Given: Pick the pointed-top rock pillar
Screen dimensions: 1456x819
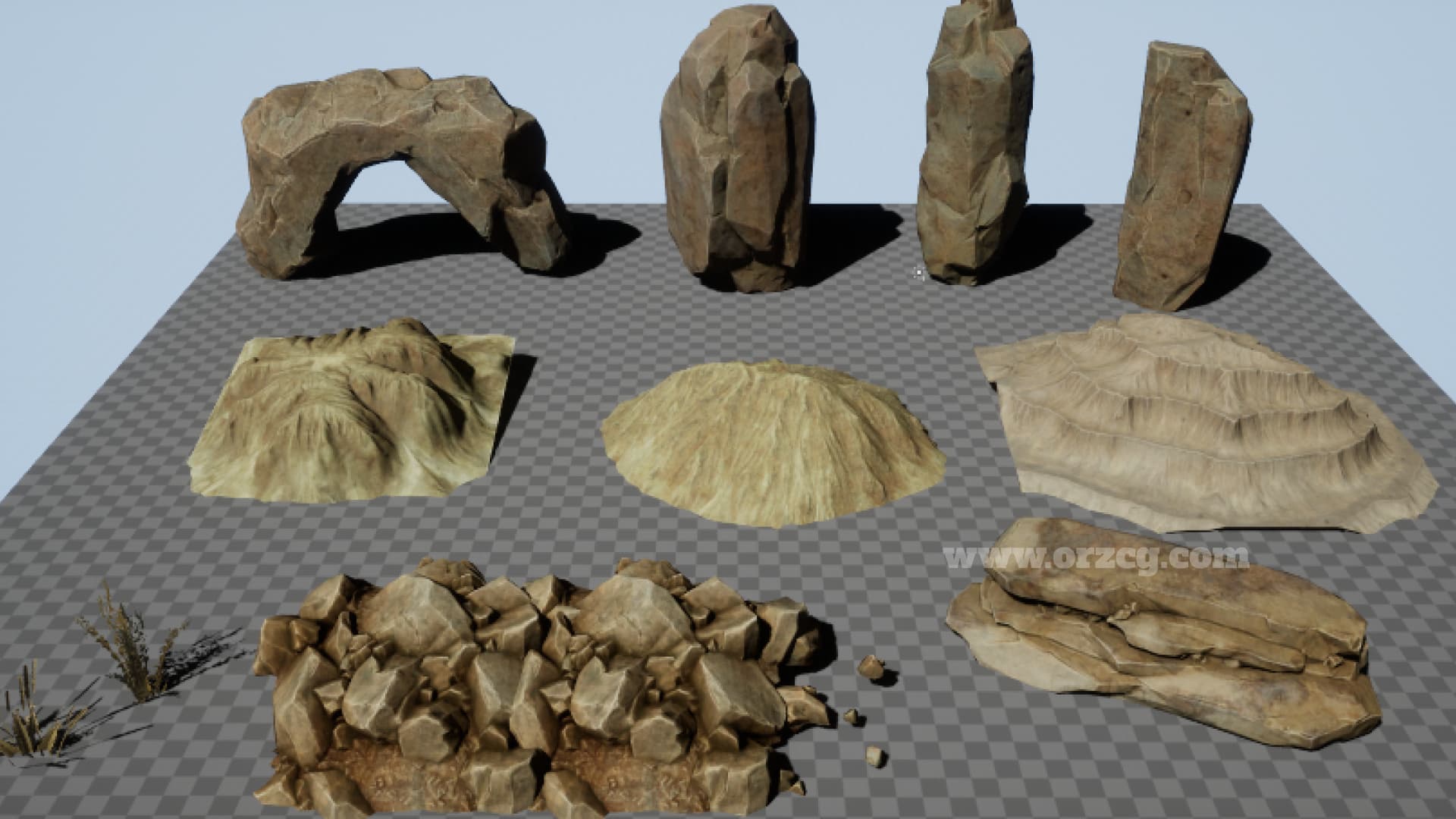Looking at the screenshot, I should pos(974,144).
